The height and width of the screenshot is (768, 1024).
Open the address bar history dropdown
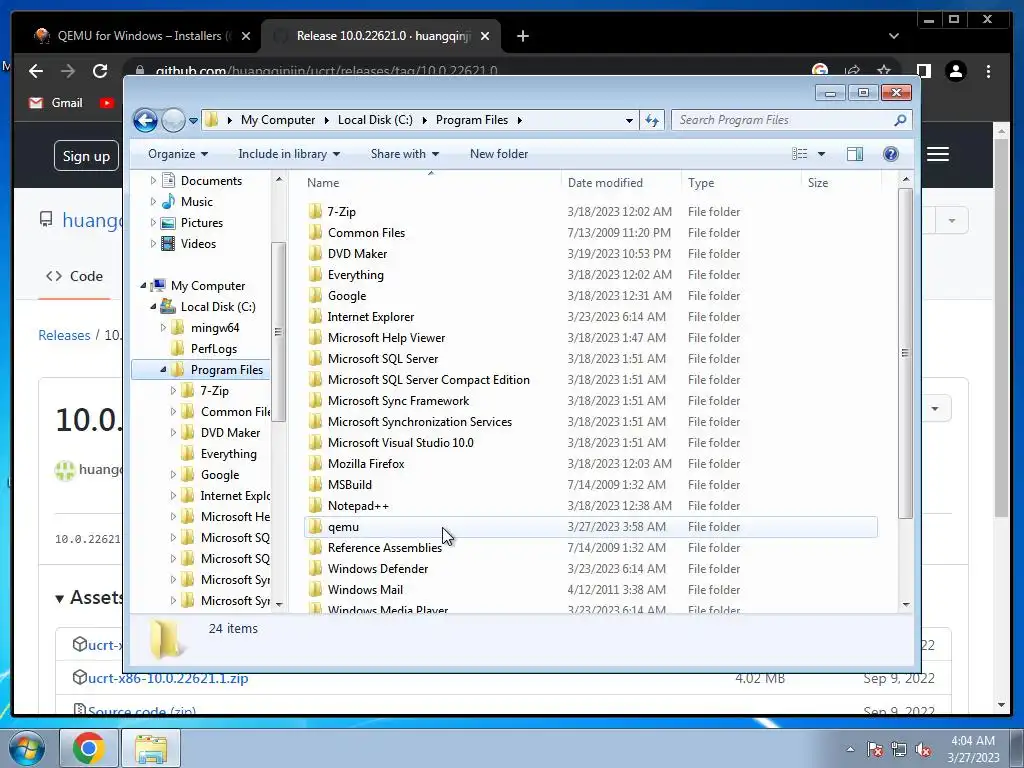[629, 120]
